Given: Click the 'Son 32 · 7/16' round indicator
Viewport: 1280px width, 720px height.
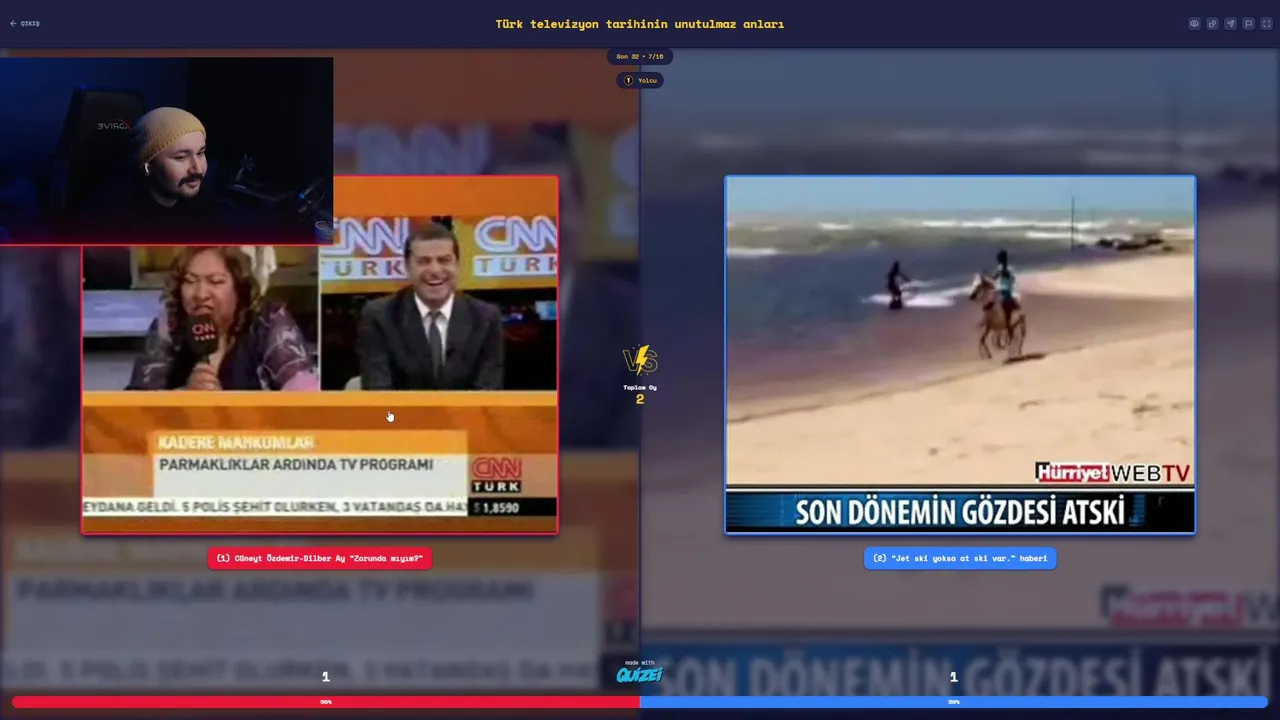Looking at the screenshot, I should [x=640, y=57].
